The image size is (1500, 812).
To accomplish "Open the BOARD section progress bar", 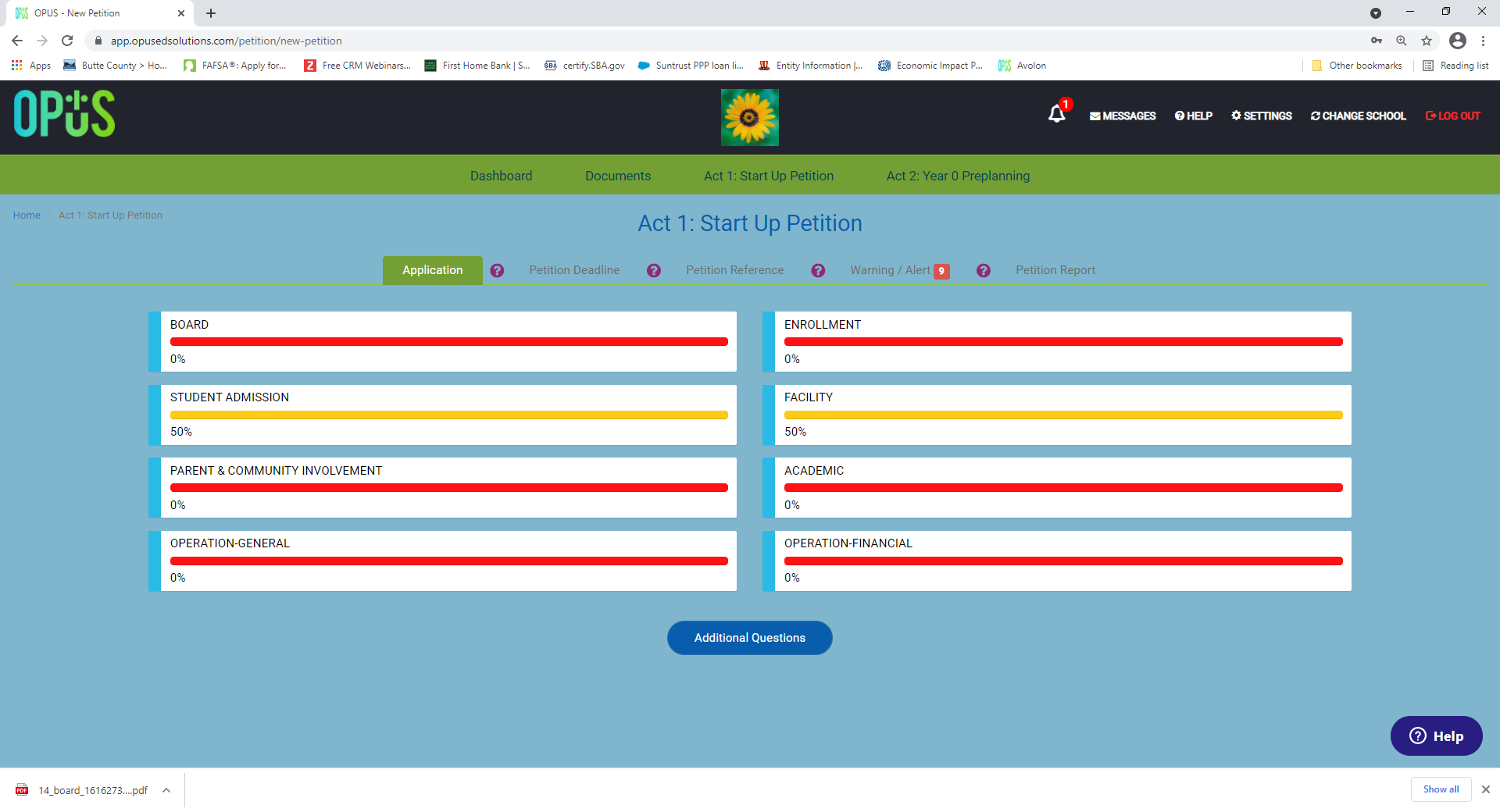I will [x=448, y=342].
